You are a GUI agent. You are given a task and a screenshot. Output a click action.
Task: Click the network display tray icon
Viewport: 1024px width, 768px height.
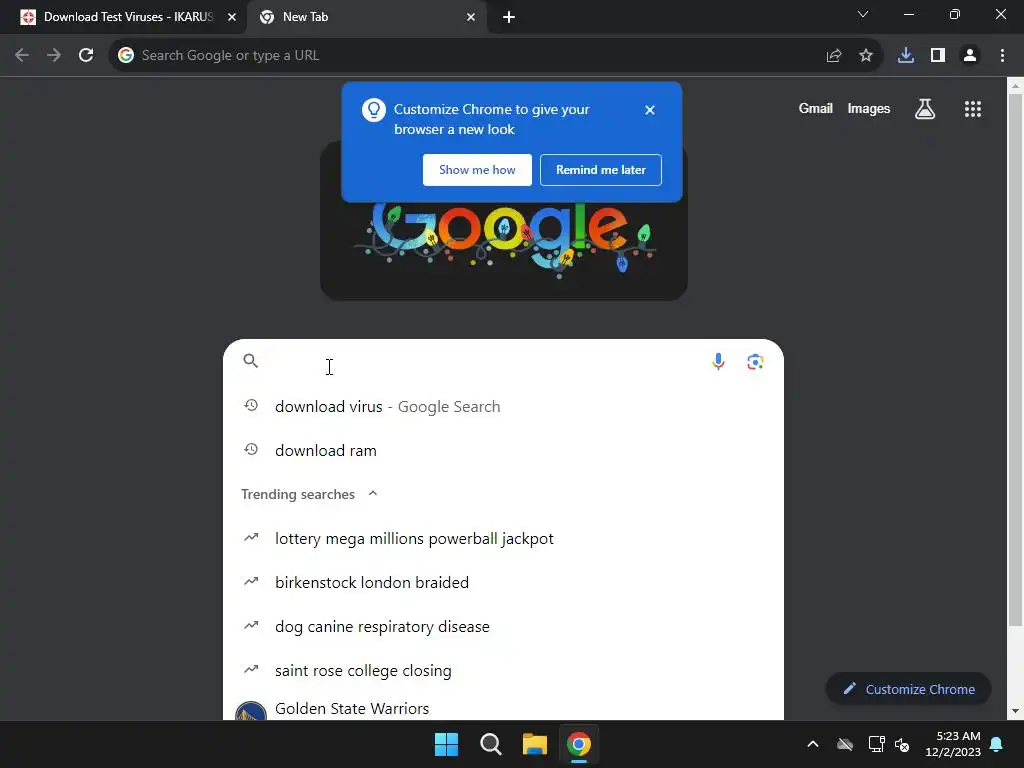[876, 744]
